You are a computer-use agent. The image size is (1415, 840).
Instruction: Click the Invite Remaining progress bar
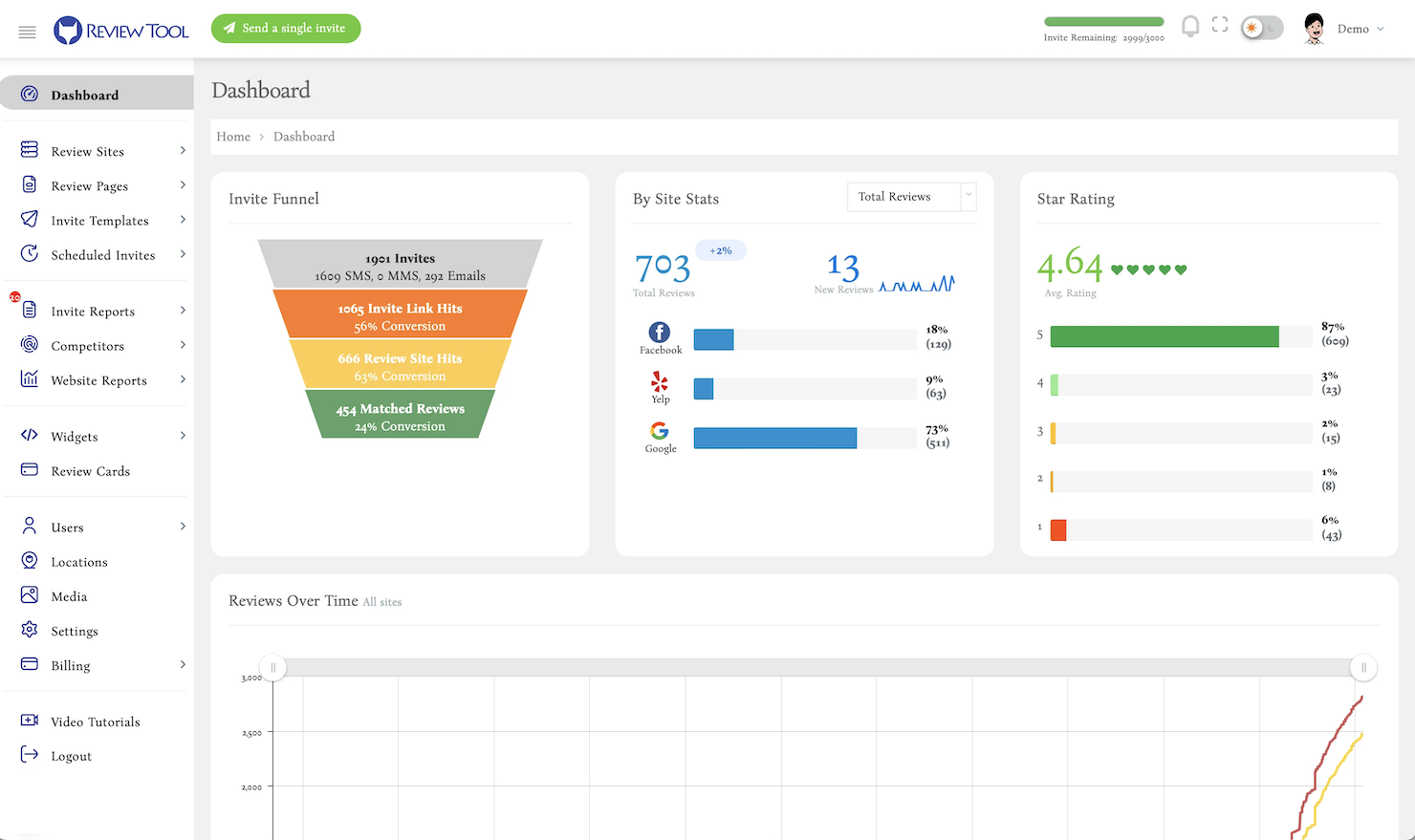click(1103, 19)
